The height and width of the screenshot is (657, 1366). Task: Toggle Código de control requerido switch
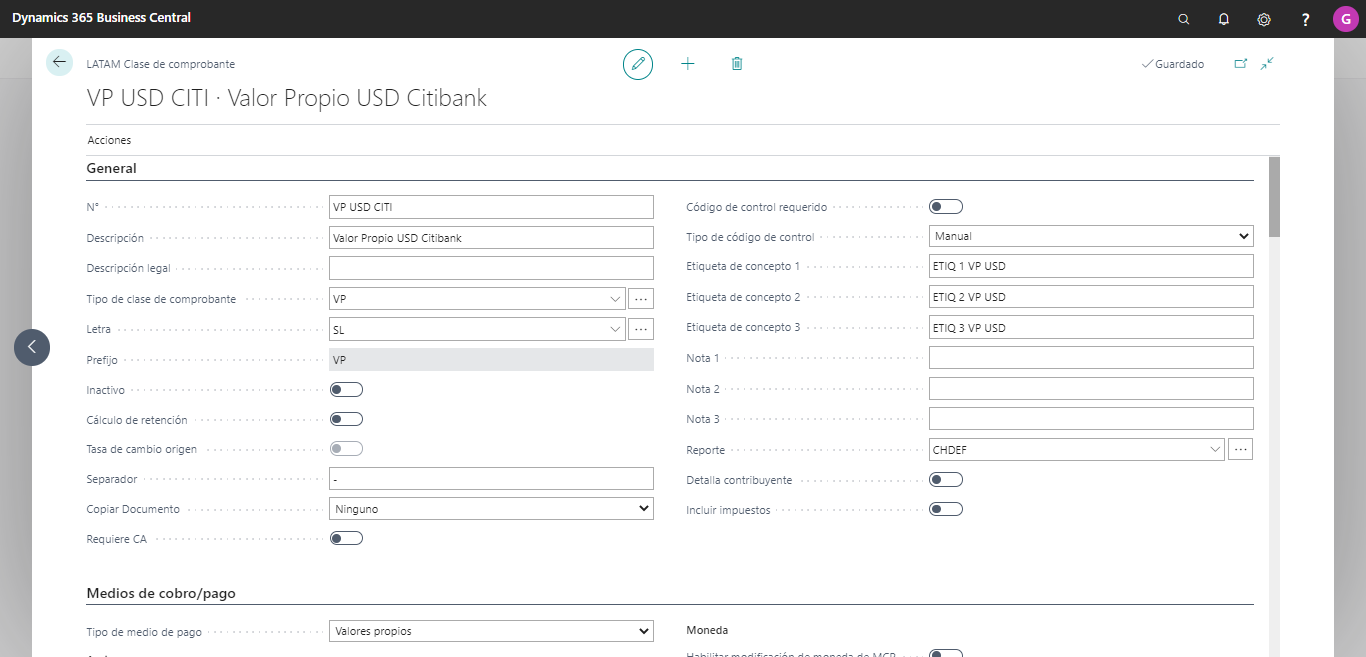coord(946,207)
